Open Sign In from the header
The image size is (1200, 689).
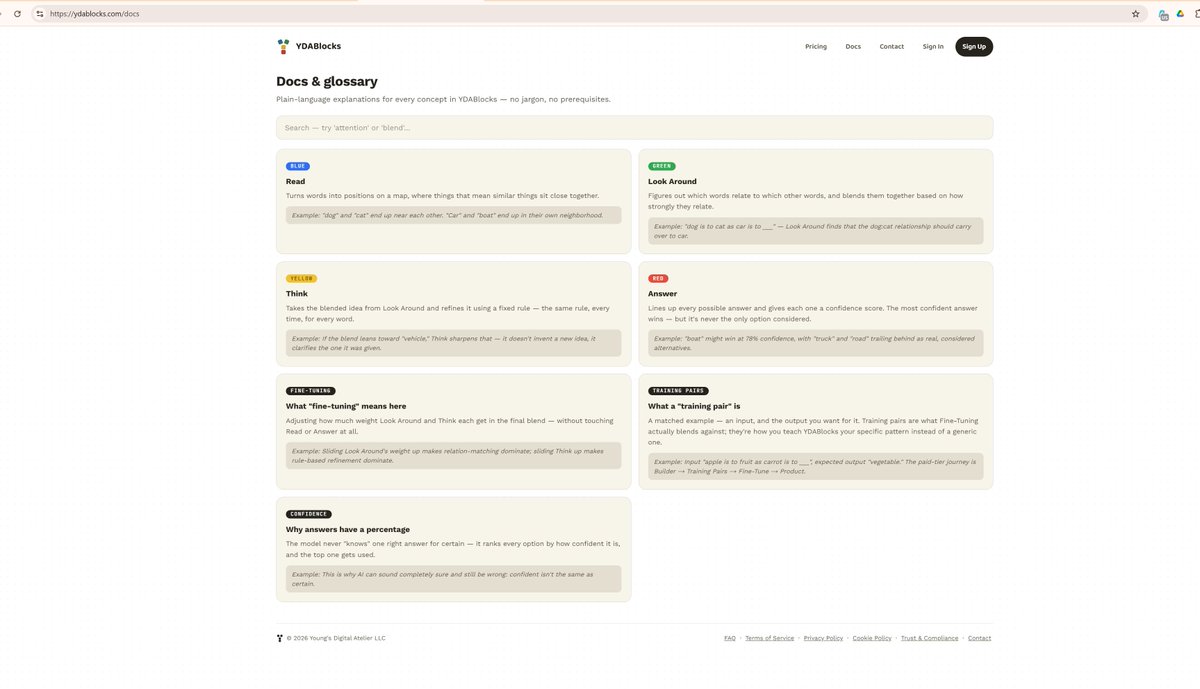[933, 47]
